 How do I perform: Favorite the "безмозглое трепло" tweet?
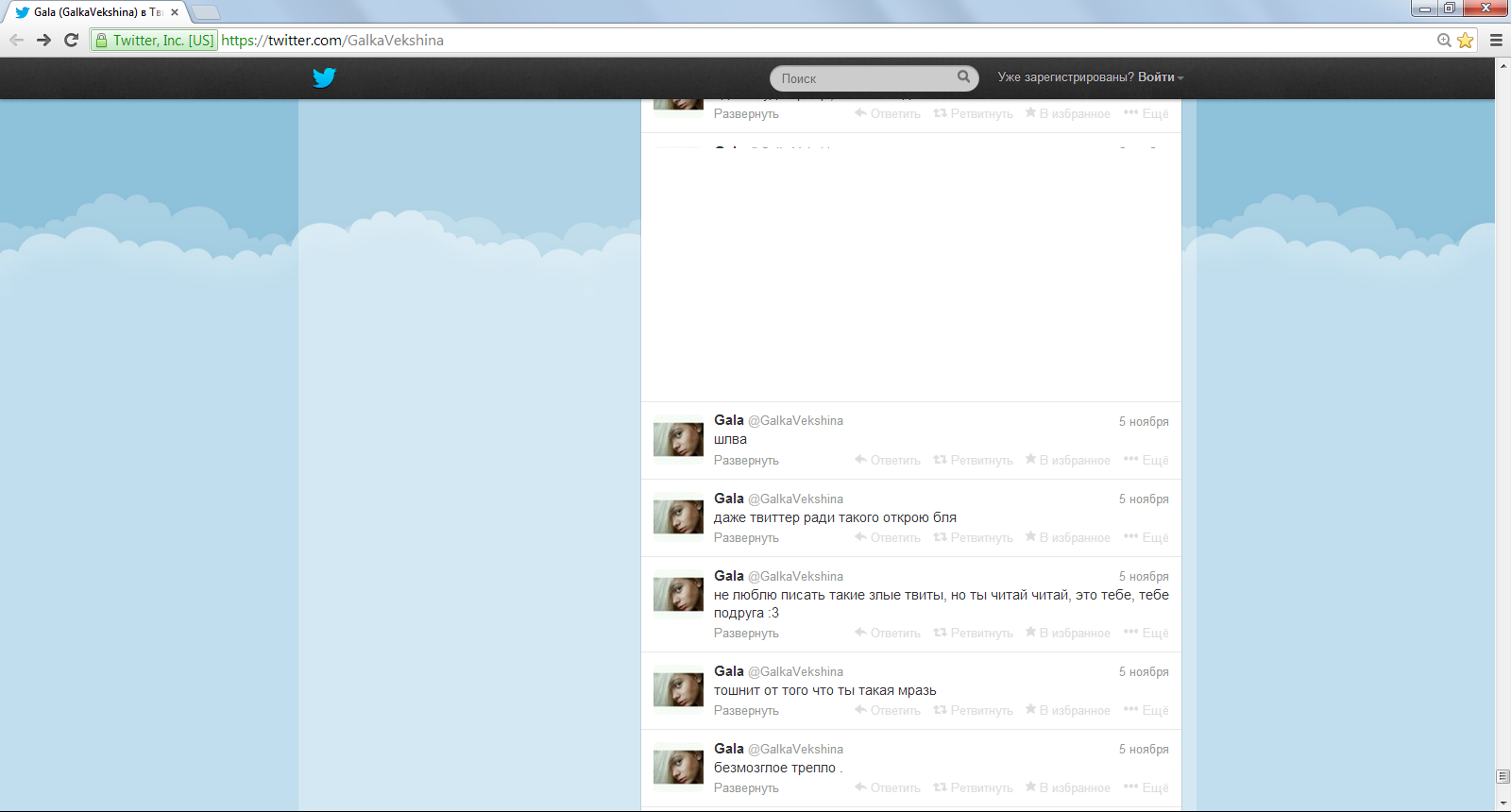click(x=1068, y=787)
